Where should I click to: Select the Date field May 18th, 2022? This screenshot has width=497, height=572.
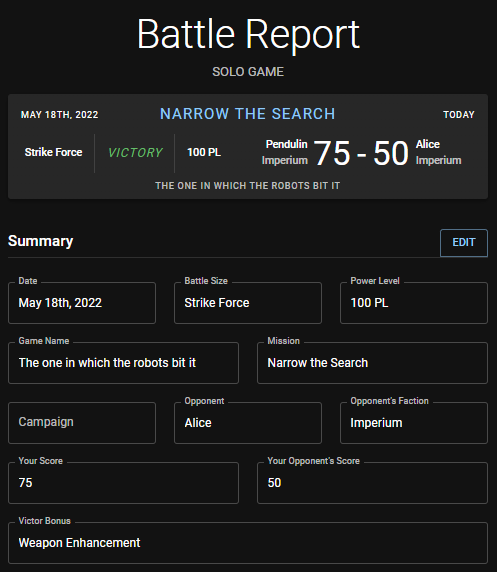coord(82,303)
